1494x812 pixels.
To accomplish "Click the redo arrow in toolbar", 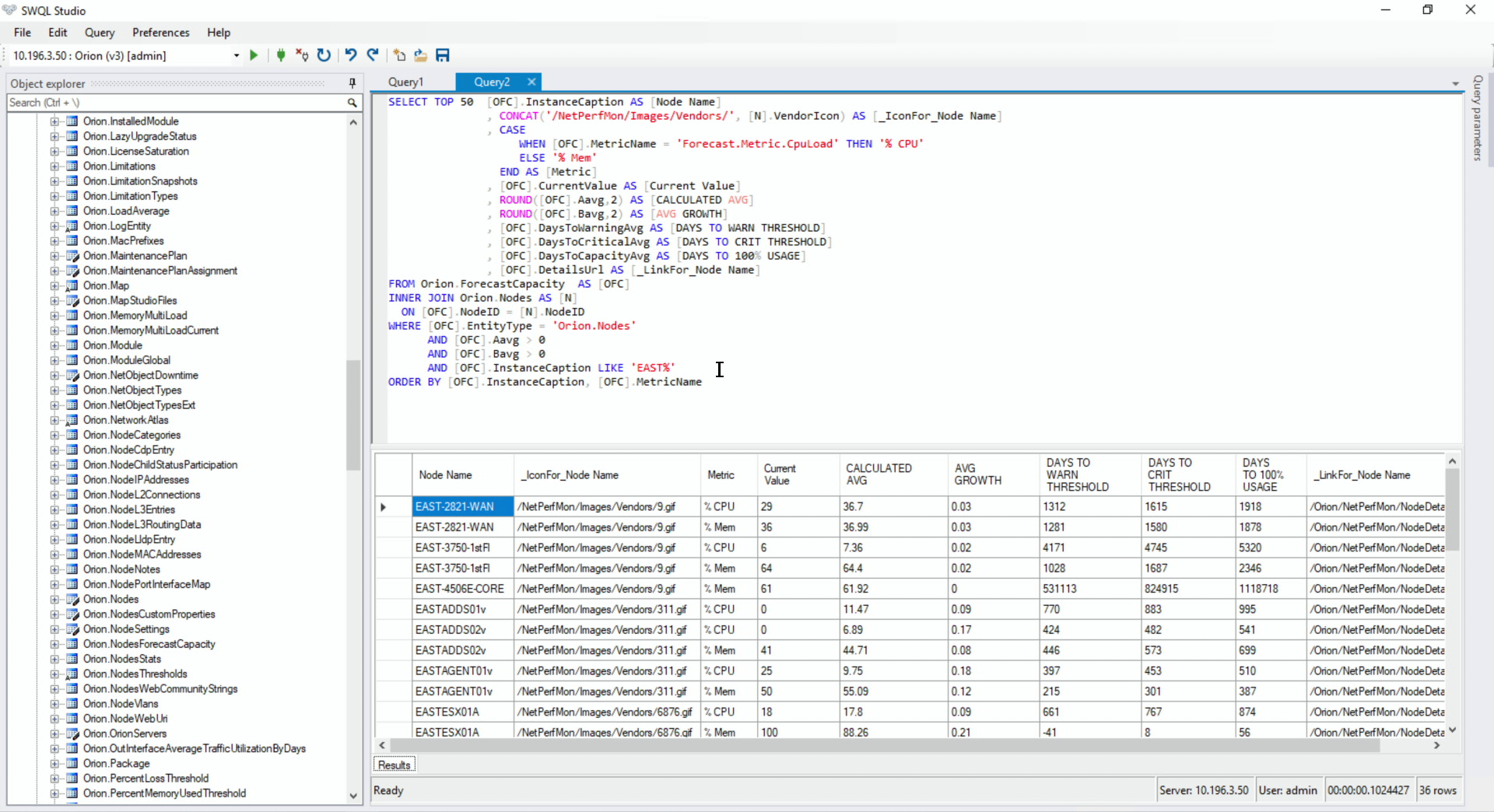I will [x=373, y=55].
